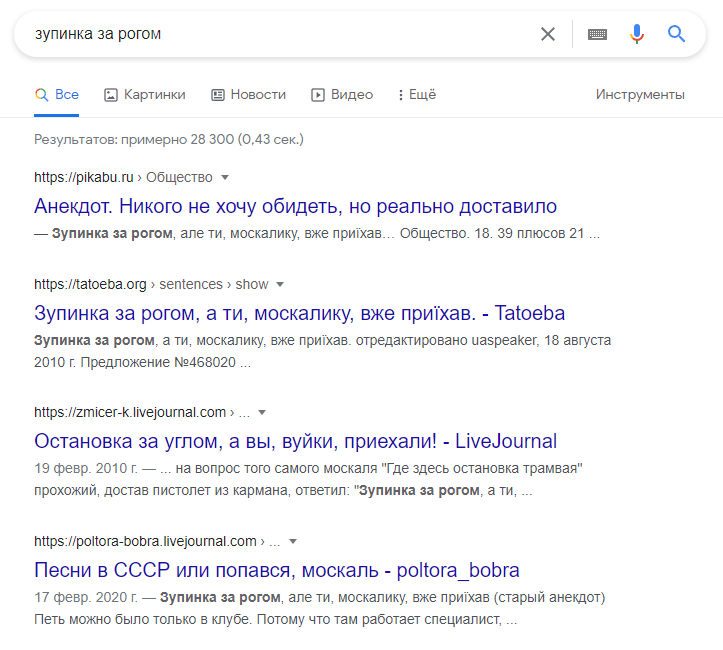Expand dropdown arrow next to poltora-bobra.livejournal.com result
The image size is (723, 650).
coord(293,541)
